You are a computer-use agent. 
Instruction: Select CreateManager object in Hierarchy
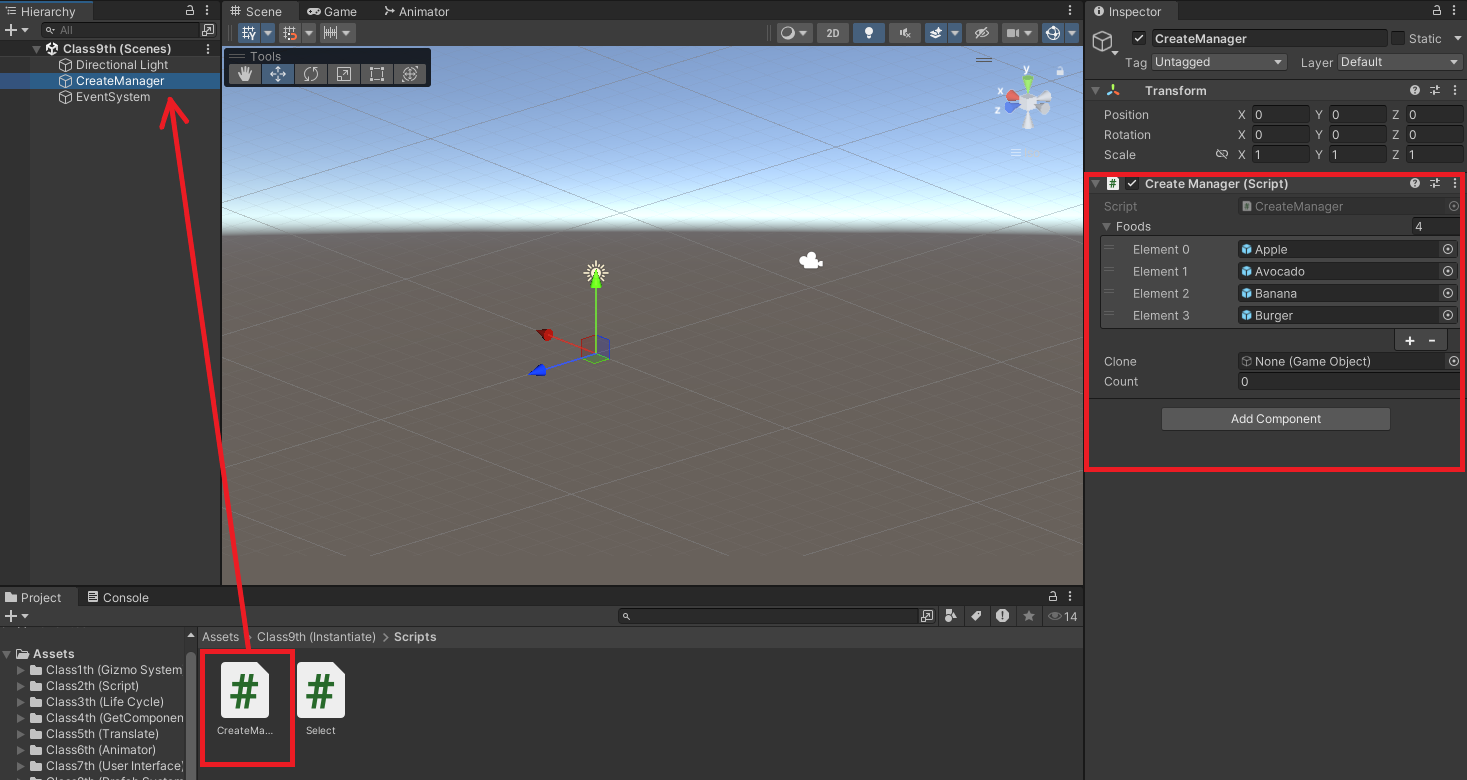coord(120,81)
